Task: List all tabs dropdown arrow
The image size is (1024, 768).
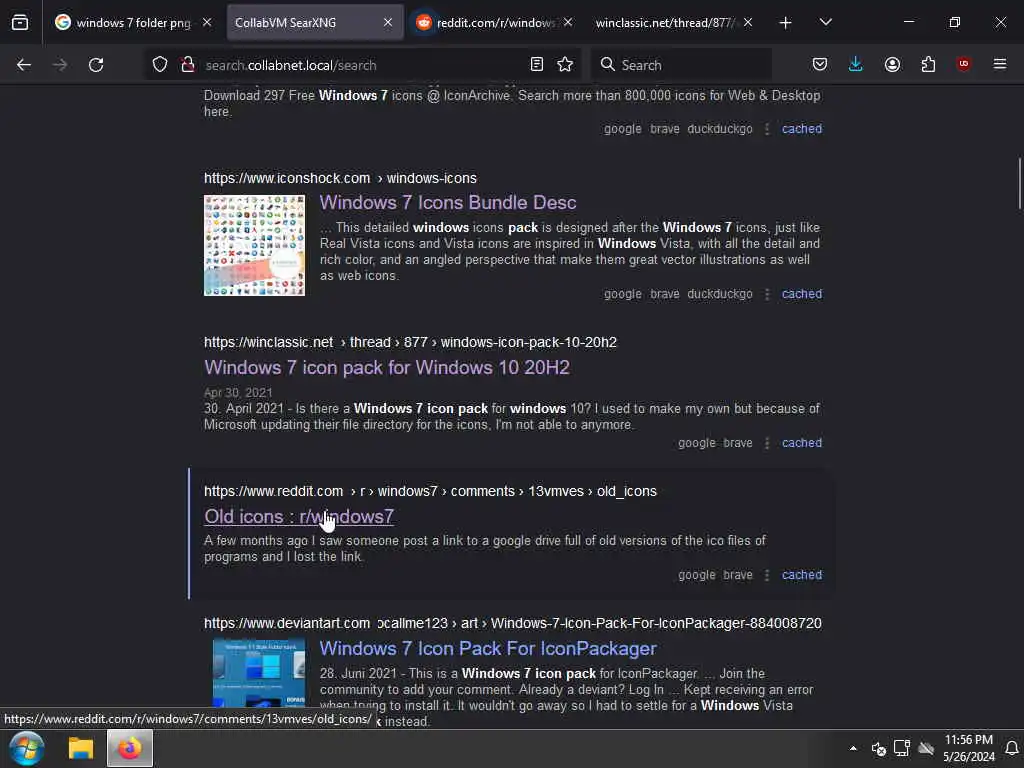Action: 825,23
